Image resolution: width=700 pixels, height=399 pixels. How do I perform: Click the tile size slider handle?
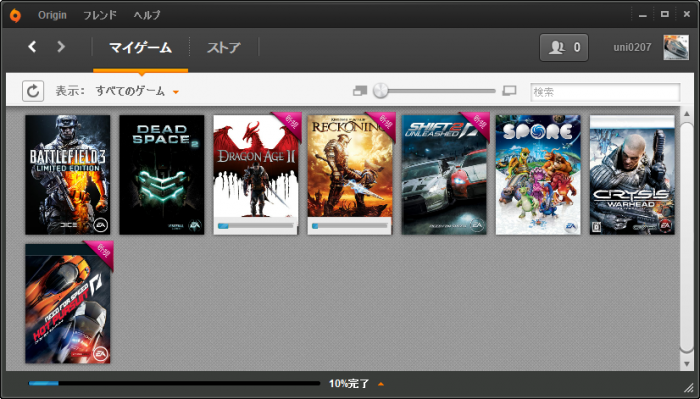[x=381, y=91]
